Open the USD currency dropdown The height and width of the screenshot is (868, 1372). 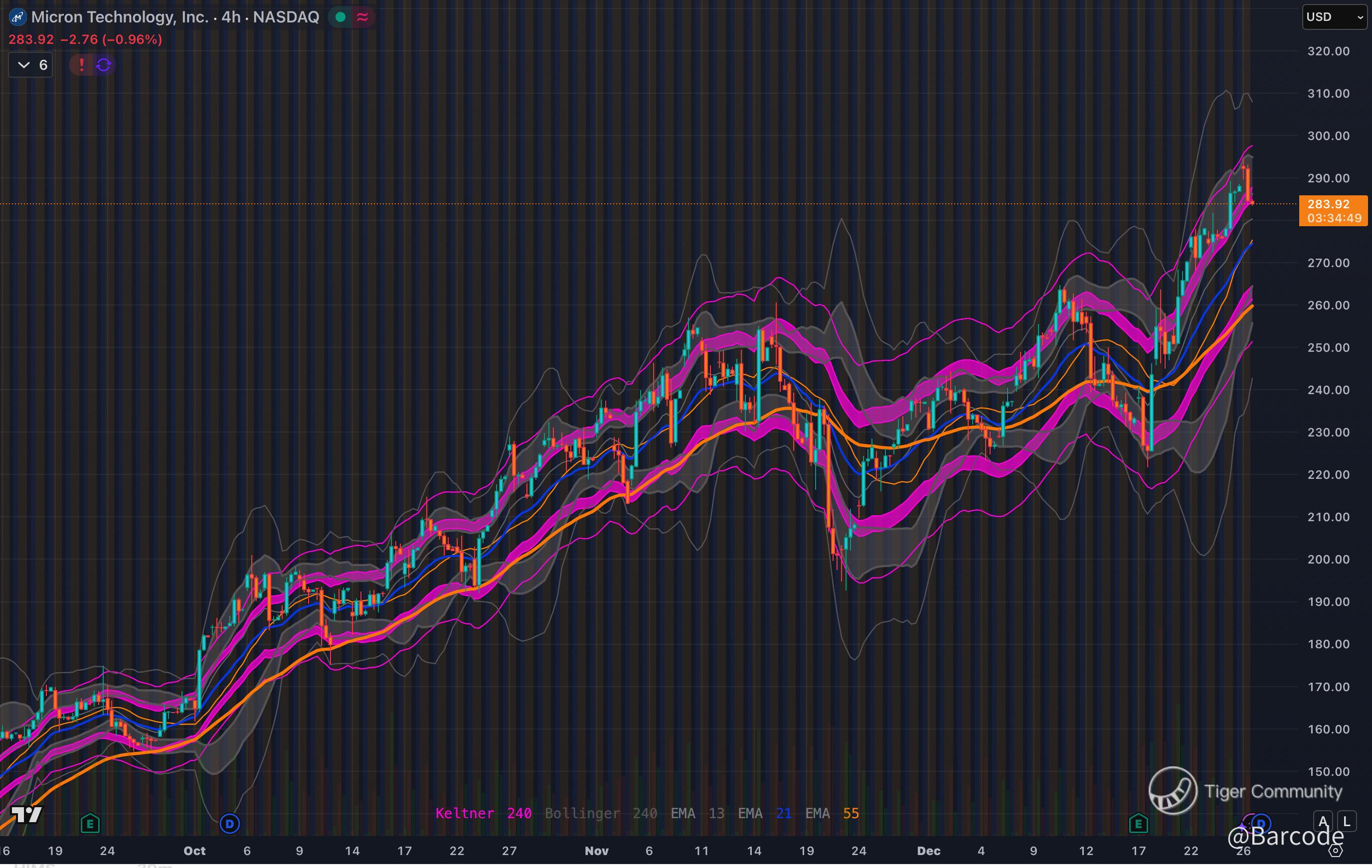click(1335, 17)
